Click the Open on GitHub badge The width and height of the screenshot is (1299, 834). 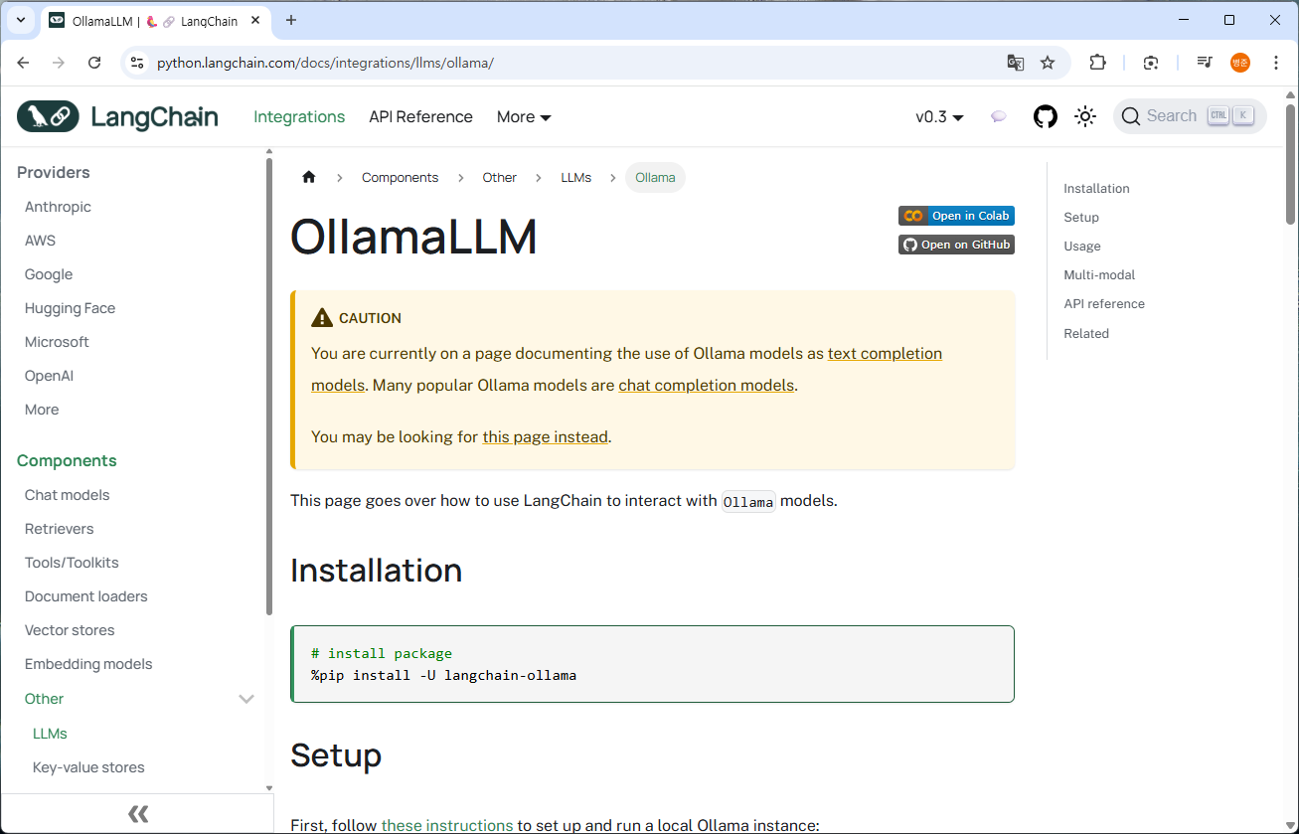click(957, 245)
